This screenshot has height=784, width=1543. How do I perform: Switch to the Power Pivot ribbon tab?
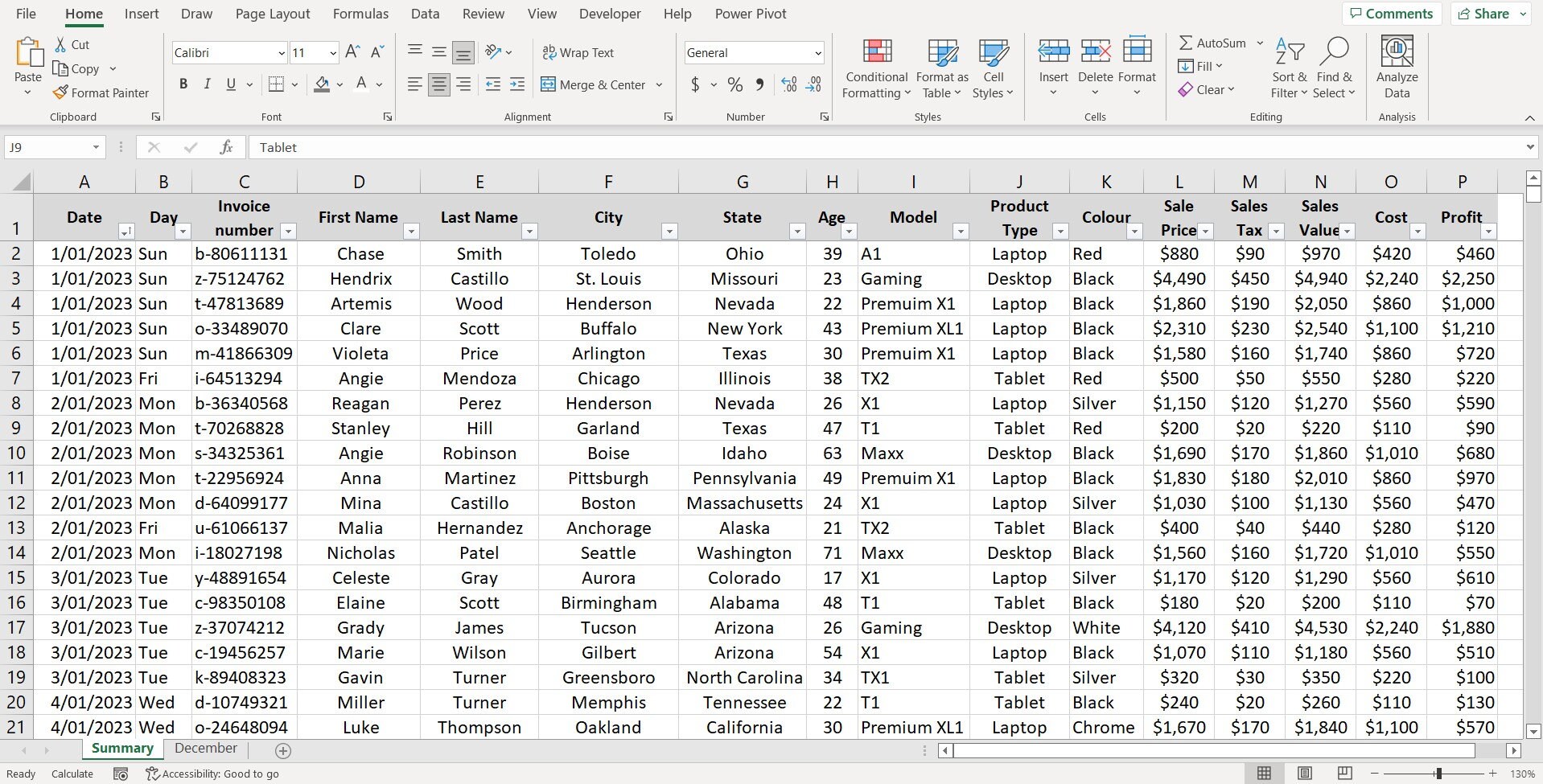click(750, 14)
